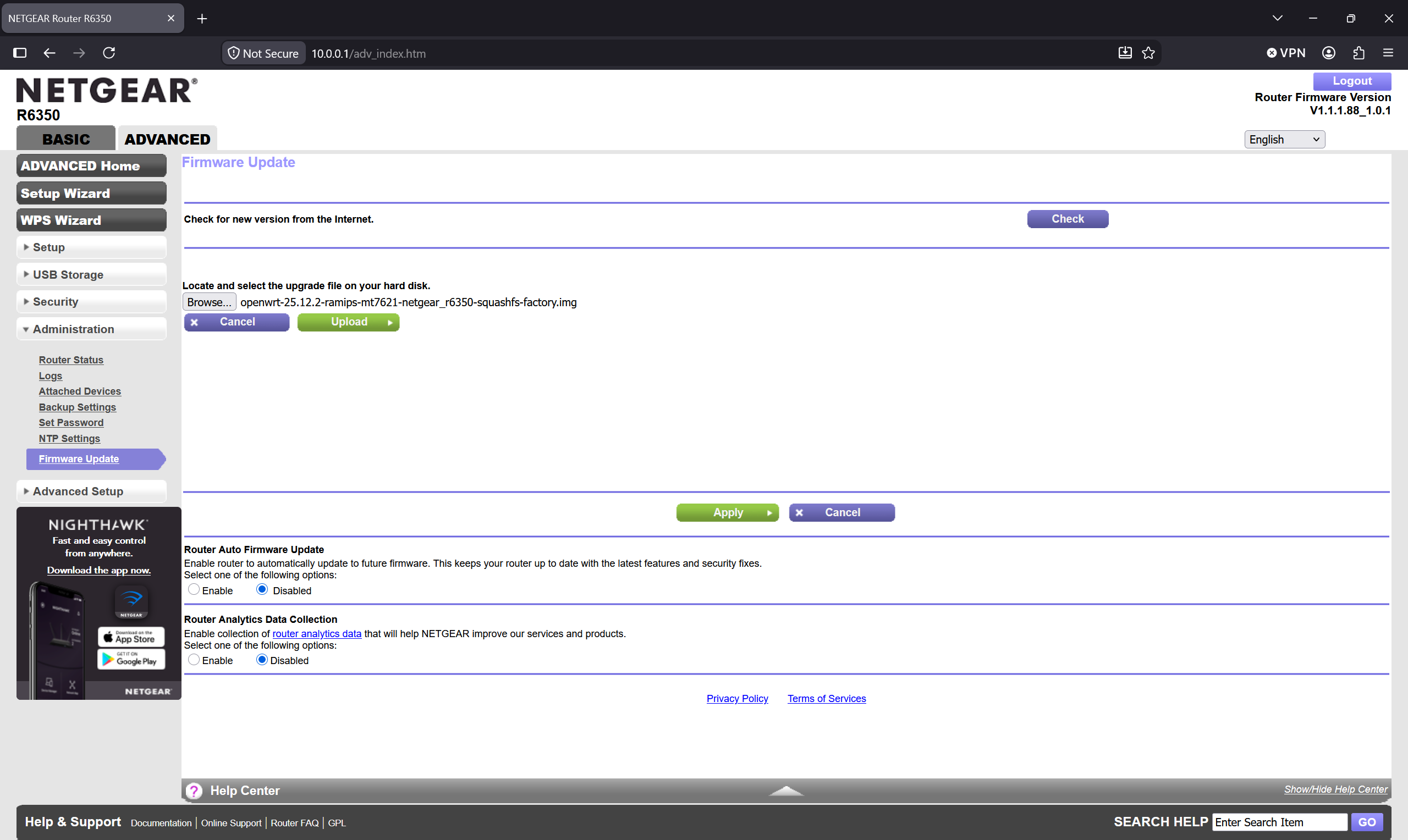Open the GPL link

[337, 823]
